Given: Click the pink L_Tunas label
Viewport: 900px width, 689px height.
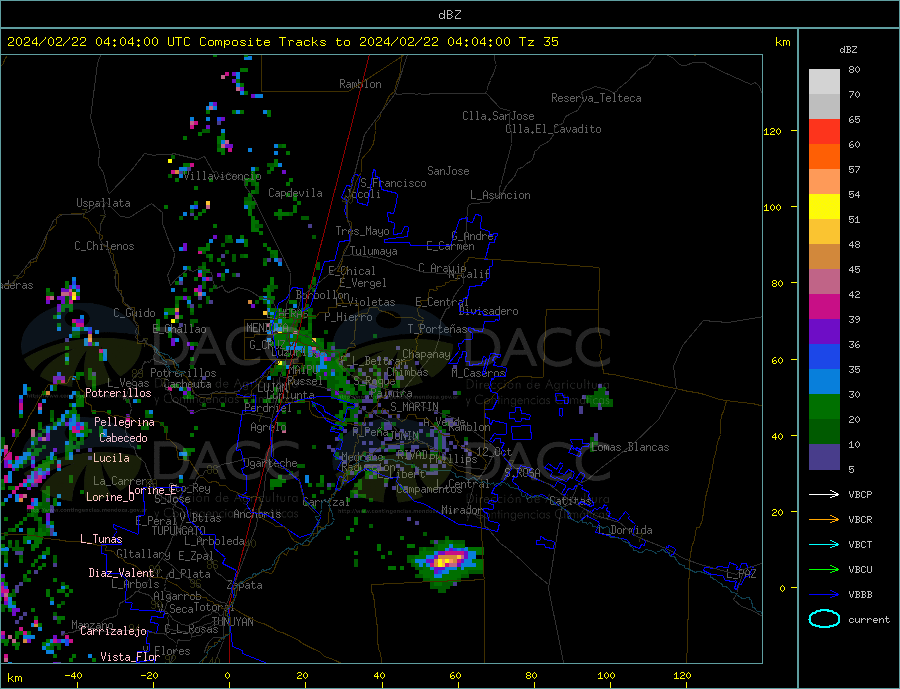Looking at the screenshot, I should click(101, 539).
